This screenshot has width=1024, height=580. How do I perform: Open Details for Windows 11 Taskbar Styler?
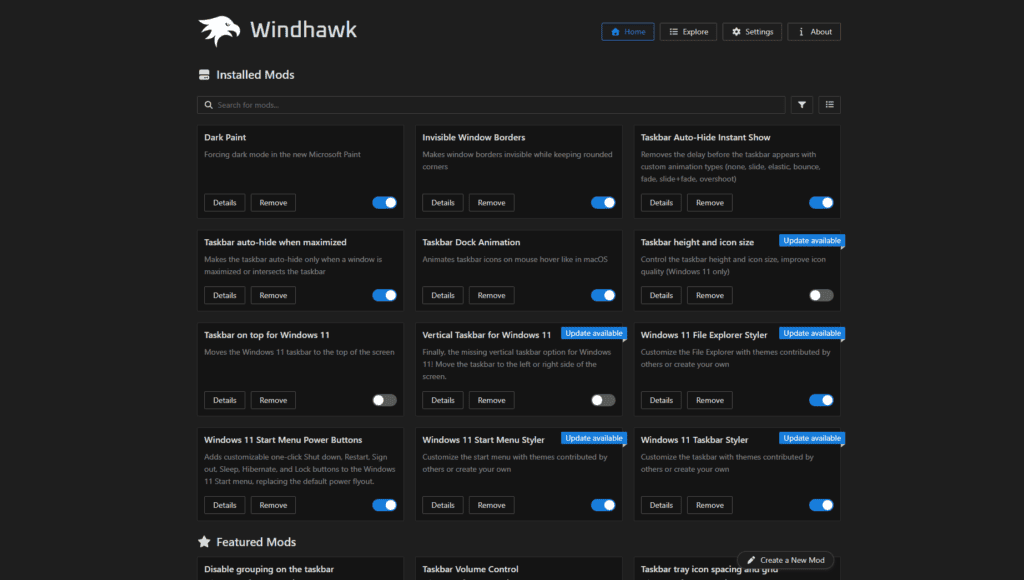[661, 505]
